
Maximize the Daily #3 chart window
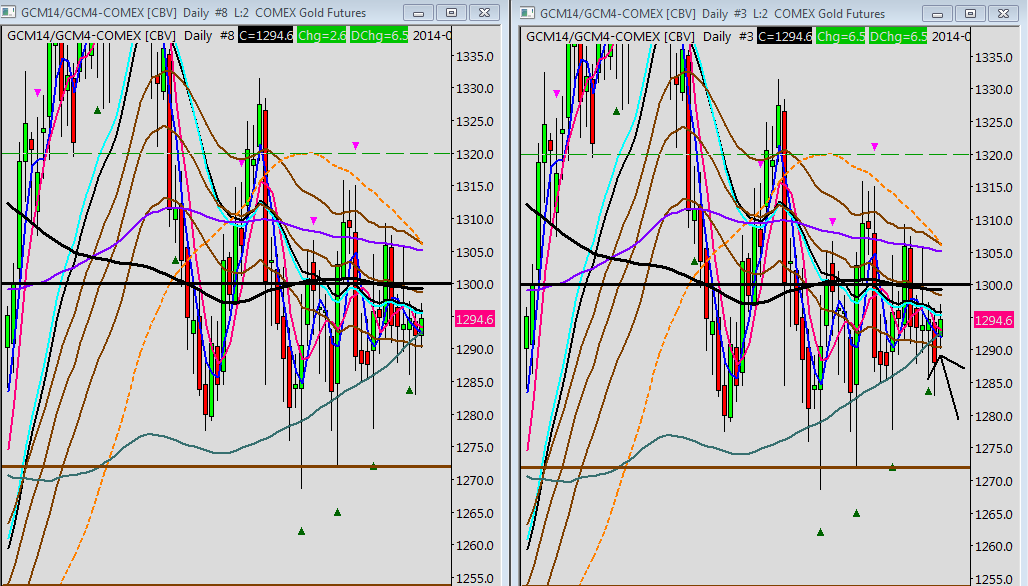970,13
